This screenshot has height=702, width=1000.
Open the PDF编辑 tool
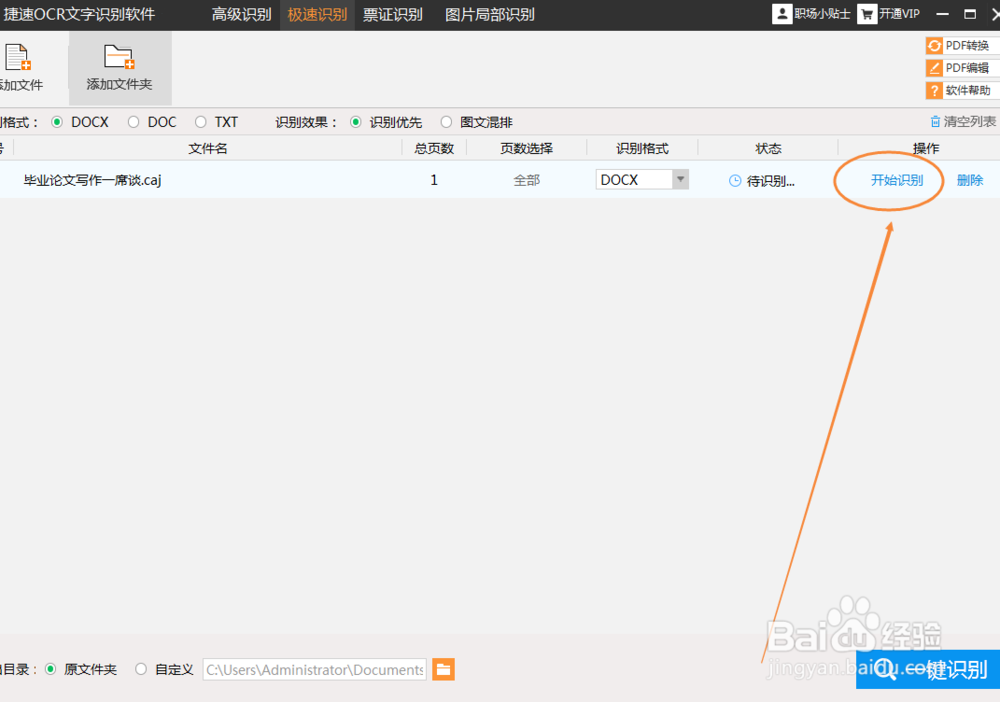tap(963, 68)
